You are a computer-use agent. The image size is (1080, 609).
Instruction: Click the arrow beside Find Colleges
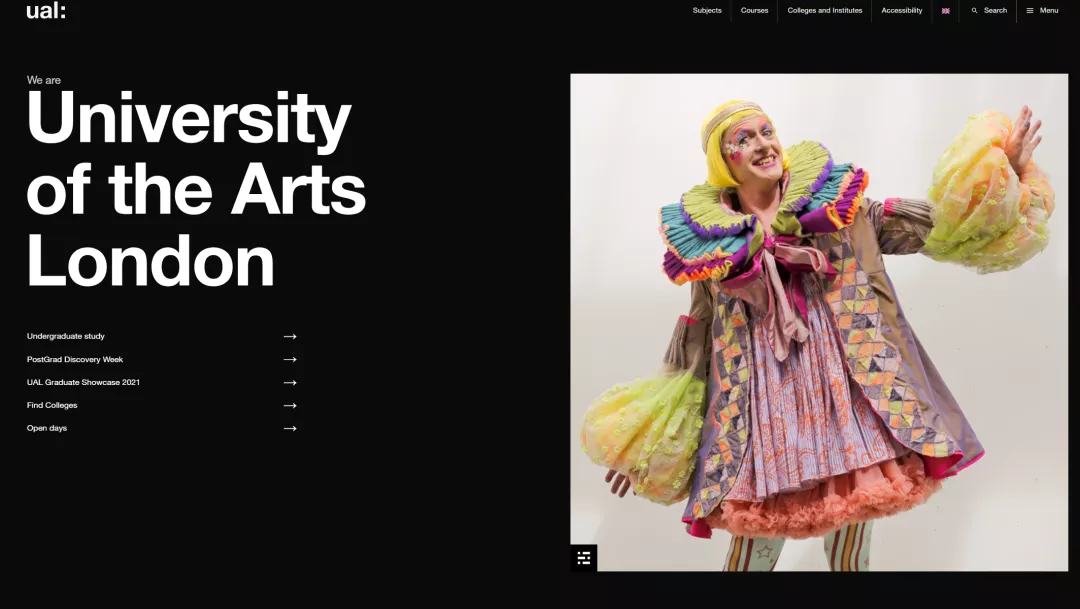[290, 406]
